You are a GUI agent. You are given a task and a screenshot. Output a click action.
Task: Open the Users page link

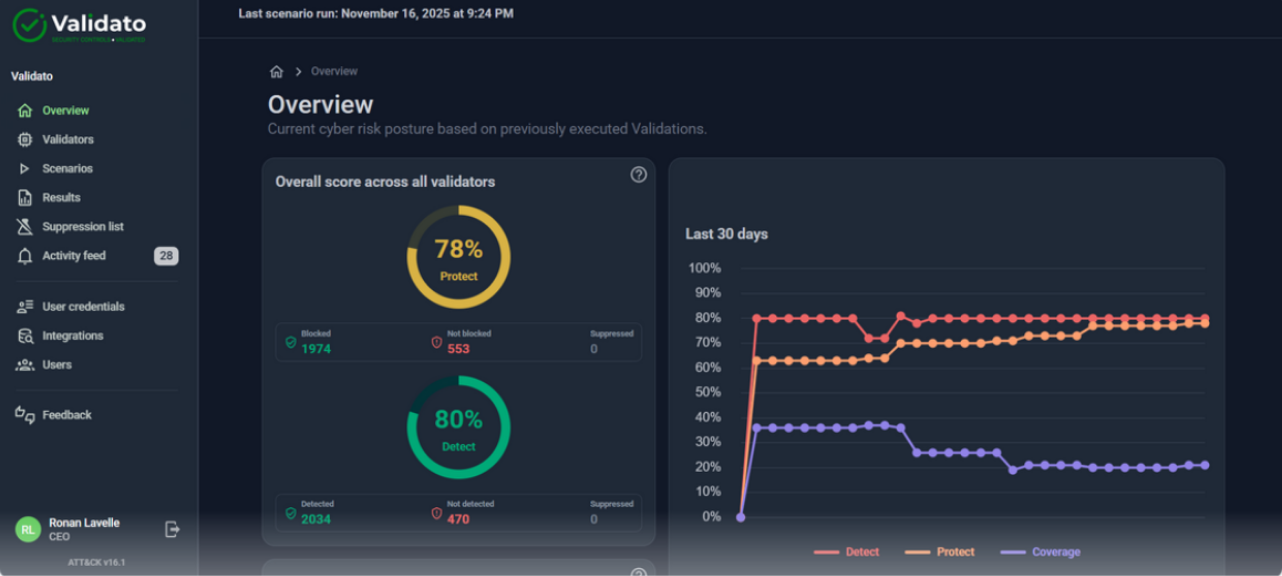click(x=56, y=365)
